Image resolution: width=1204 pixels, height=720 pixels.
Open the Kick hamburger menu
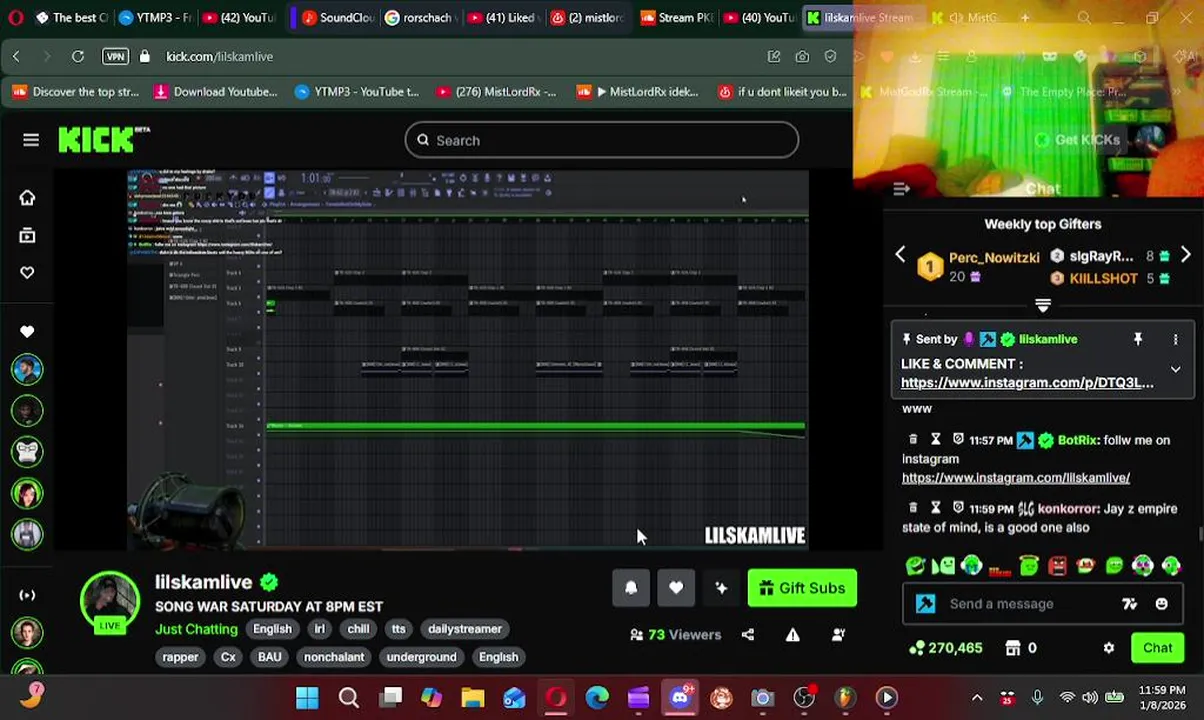[x=31, y=140]
